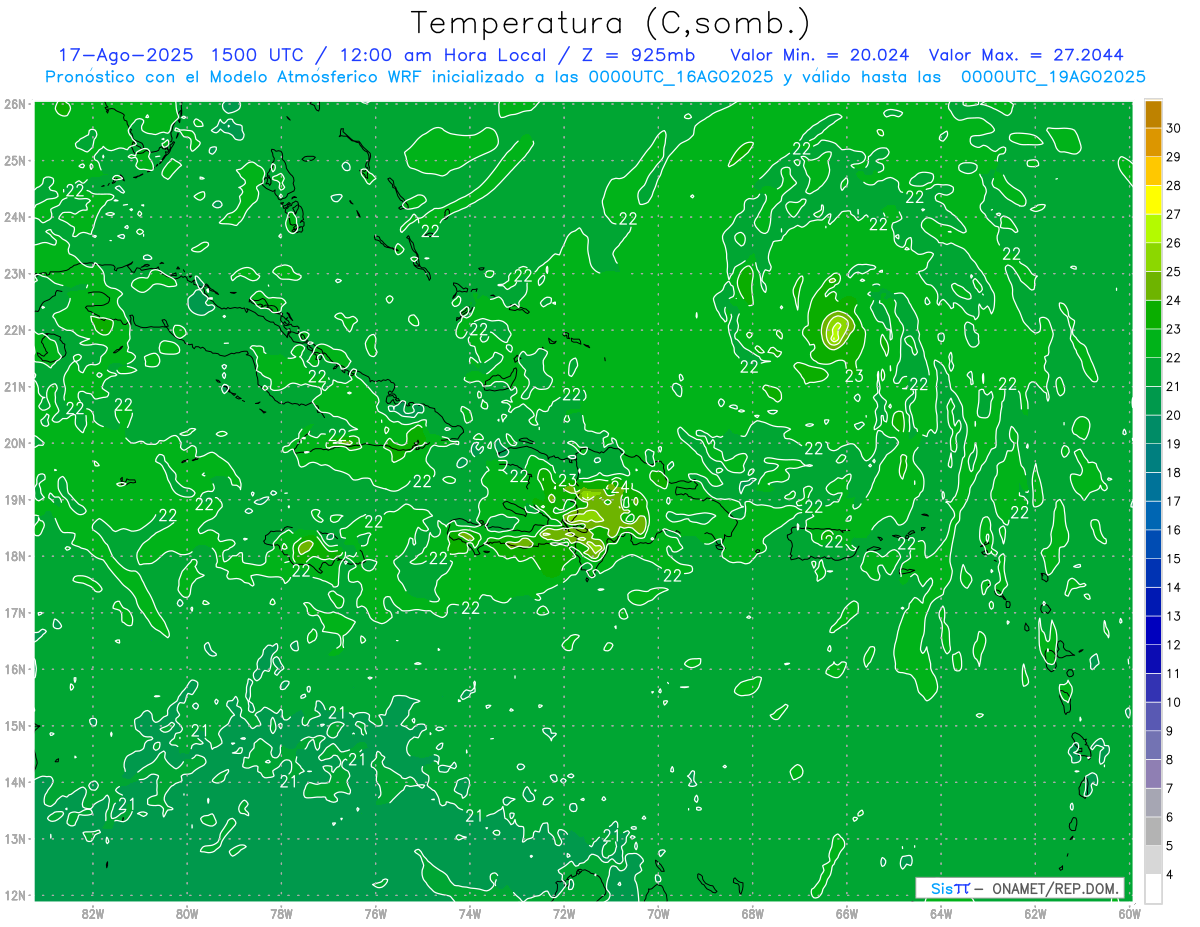Click the bright warm core of the cyclone
Image resolution: width=1200 pixels, height=927 pixels.
coord(836,328)
